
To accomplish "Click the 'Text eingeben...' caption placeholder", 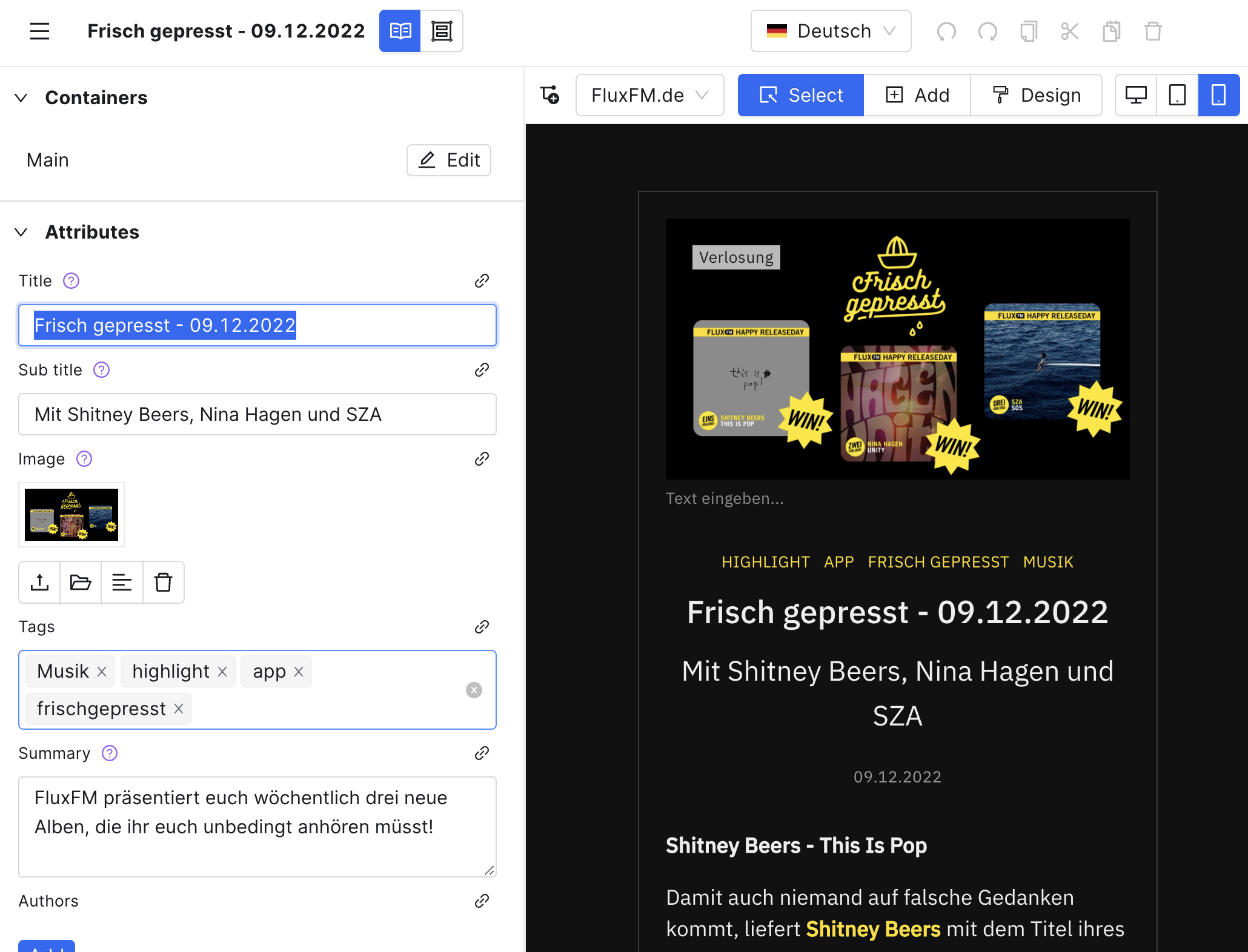I will click(725, 498).
